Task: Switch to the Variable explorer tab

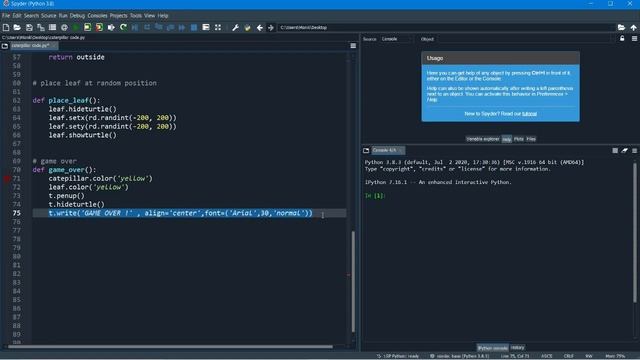Action: point(483,139)
